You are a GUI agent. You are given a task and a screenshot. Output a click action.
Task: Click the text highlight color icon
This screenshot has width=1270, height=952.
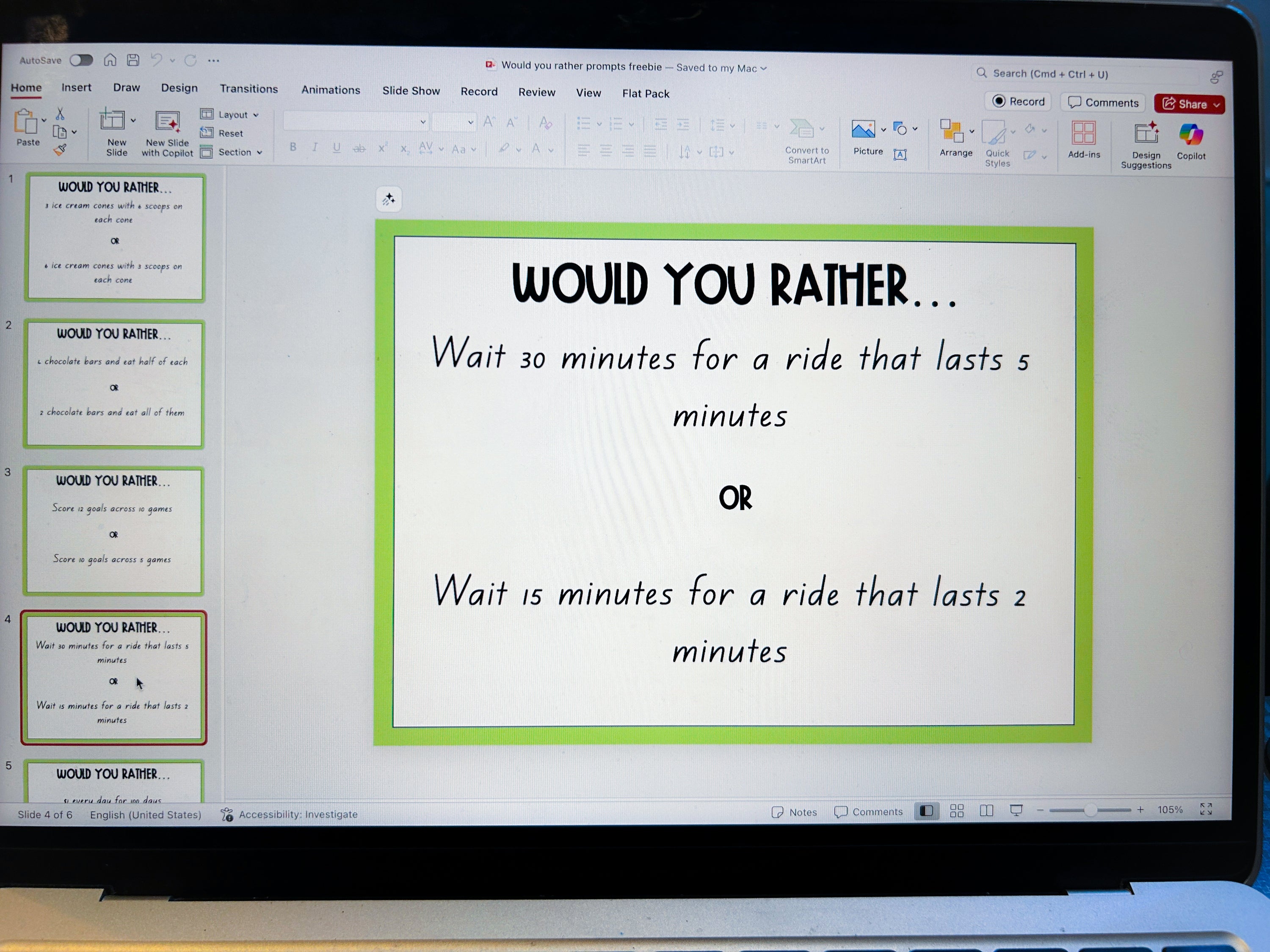(x=504, y=149)
